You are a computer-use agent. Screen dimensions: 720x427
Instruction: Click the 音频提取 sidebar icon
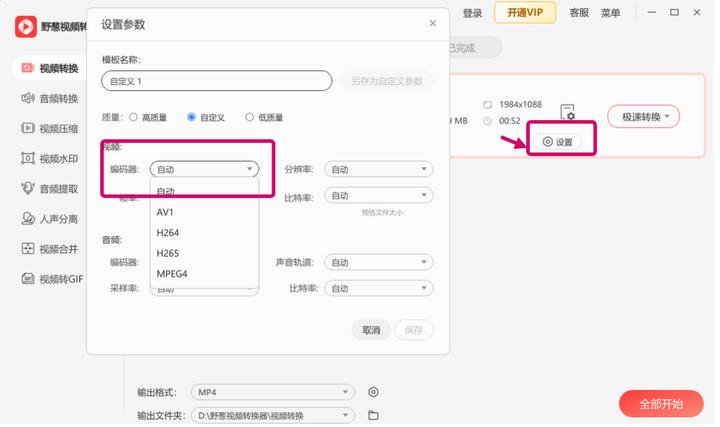[x=28, y=188]
